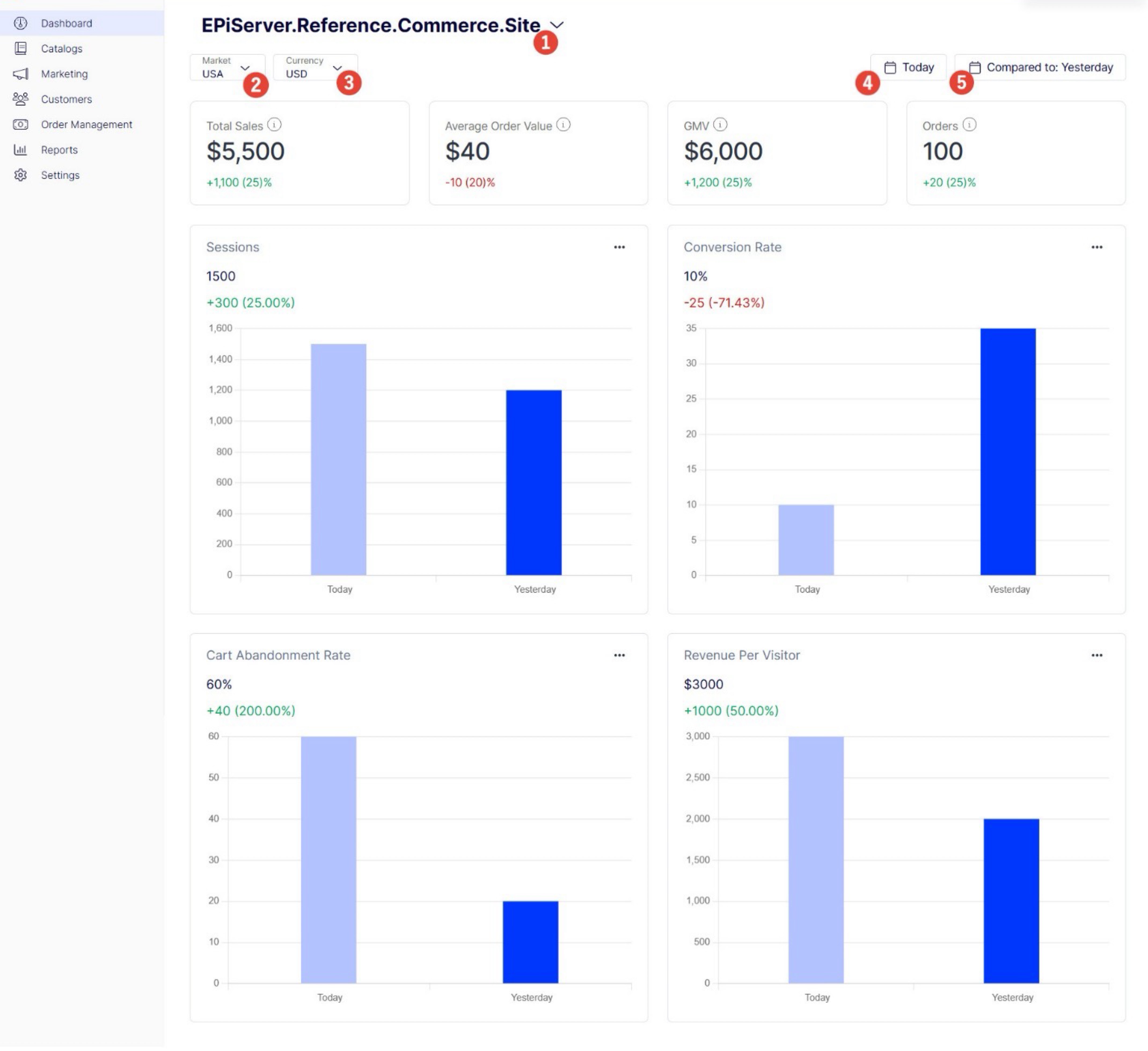Open Customers from the sidebar
This screenshot has width=1148, height=1051.
pyautogui.click(x=82, y=99)
